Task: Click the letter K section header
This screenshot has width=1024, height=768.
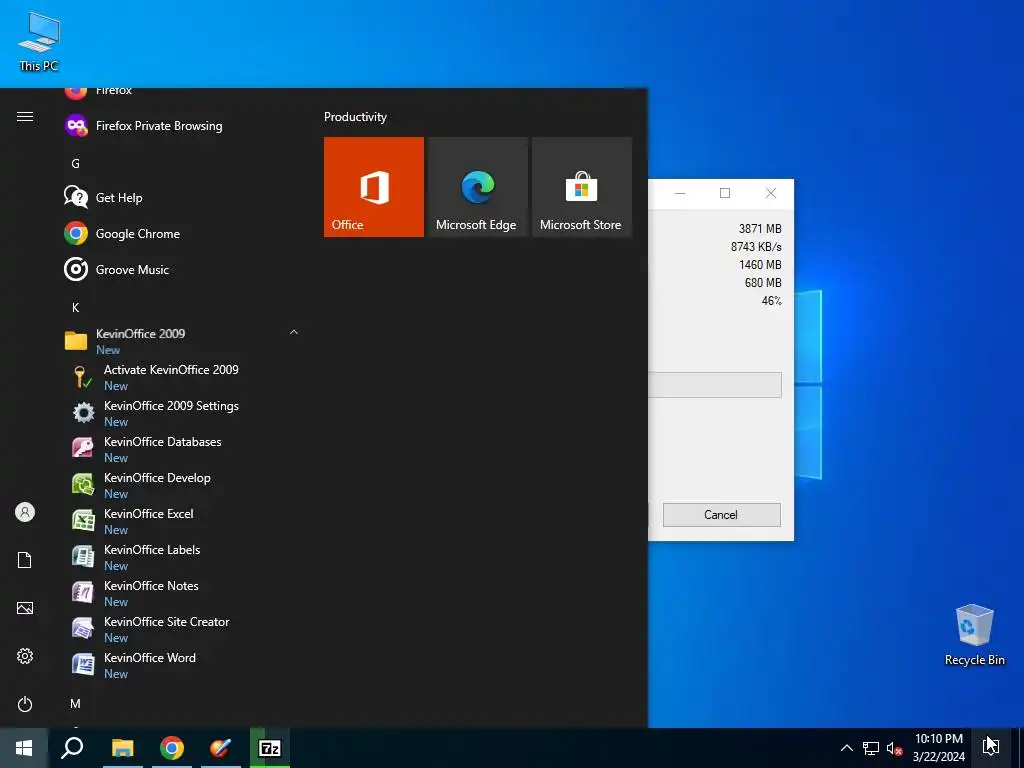Action: [x=76, y=308]
